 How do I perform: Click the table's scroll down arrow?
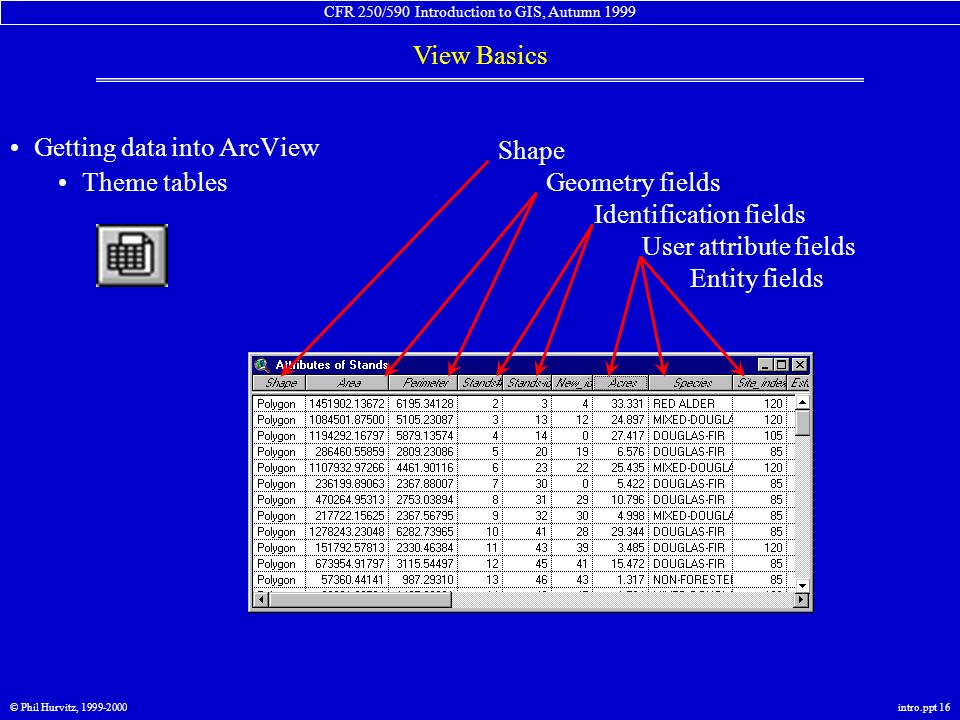click(x=802, y=585)
